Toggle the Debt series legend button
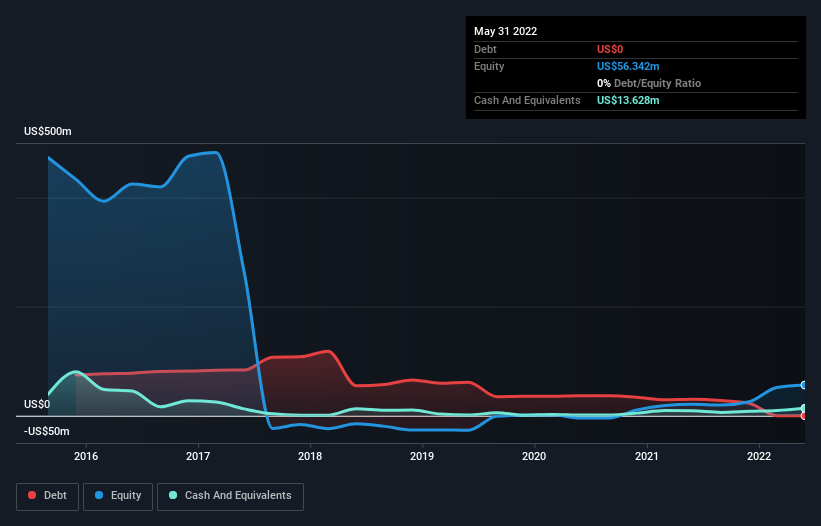The image size is (821, 526). click(48, 496)
